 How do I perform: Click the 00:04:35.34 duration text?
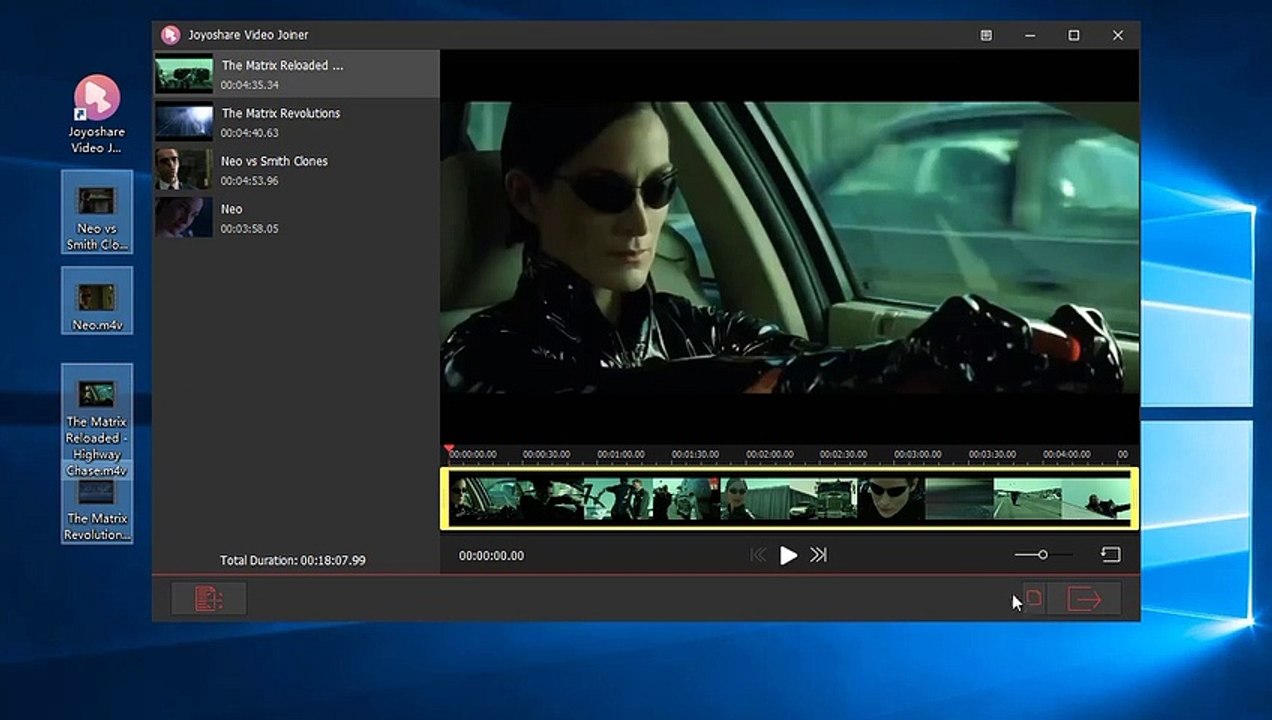(x=250, y=85)
